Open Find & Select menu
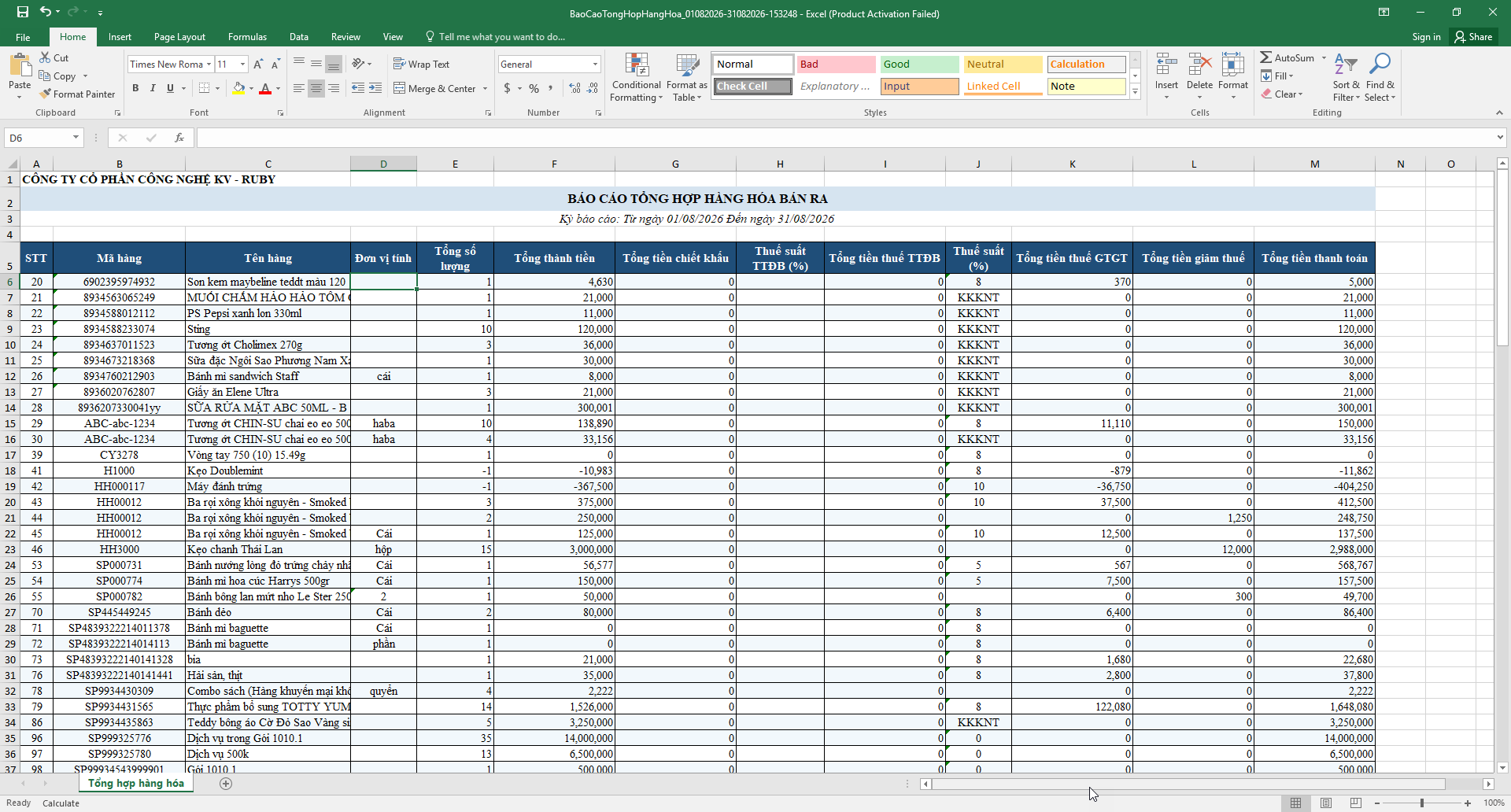 click(1380, 77)
